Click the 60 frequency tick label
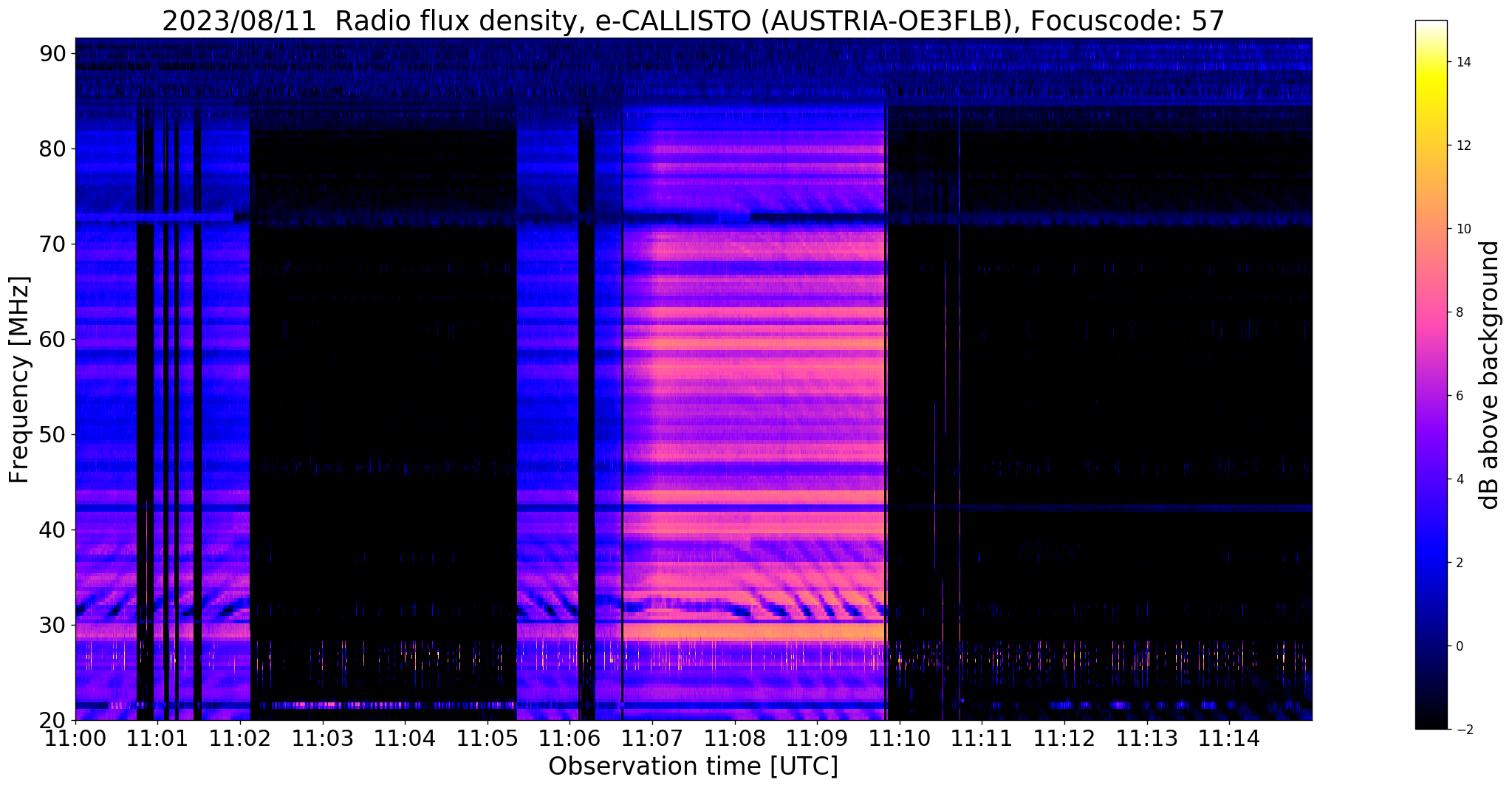Image resolution: width=1512 pixels, height=788 pixels. coord(52,339)
